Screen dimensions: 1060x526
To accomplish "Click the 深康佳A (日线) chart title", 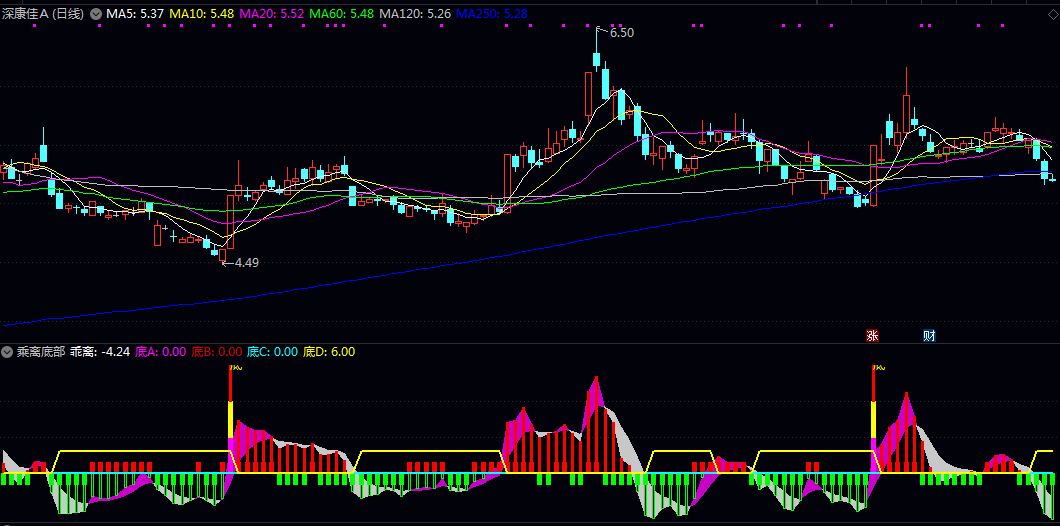I will [44, 15].
